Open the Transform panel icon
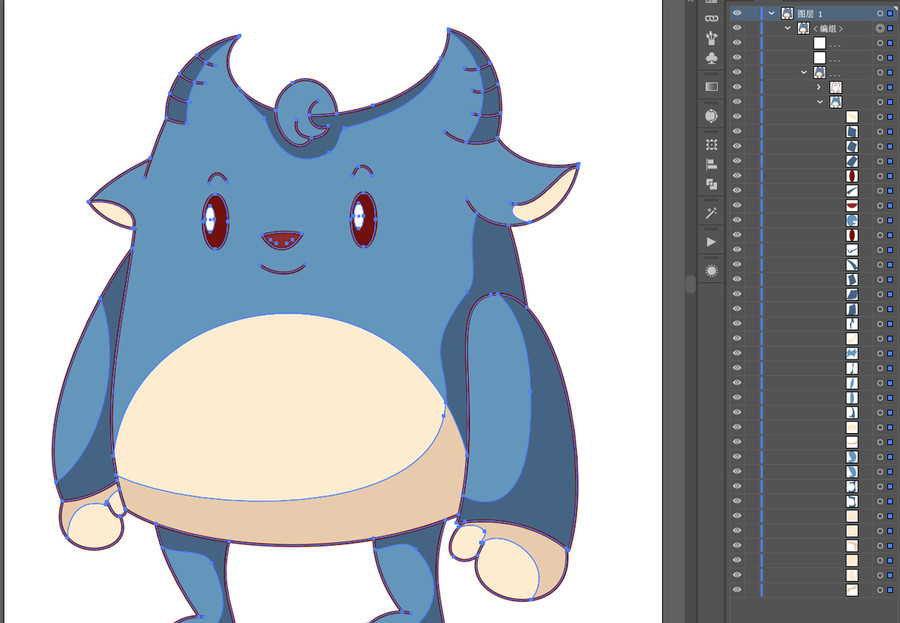 (711, 145)
